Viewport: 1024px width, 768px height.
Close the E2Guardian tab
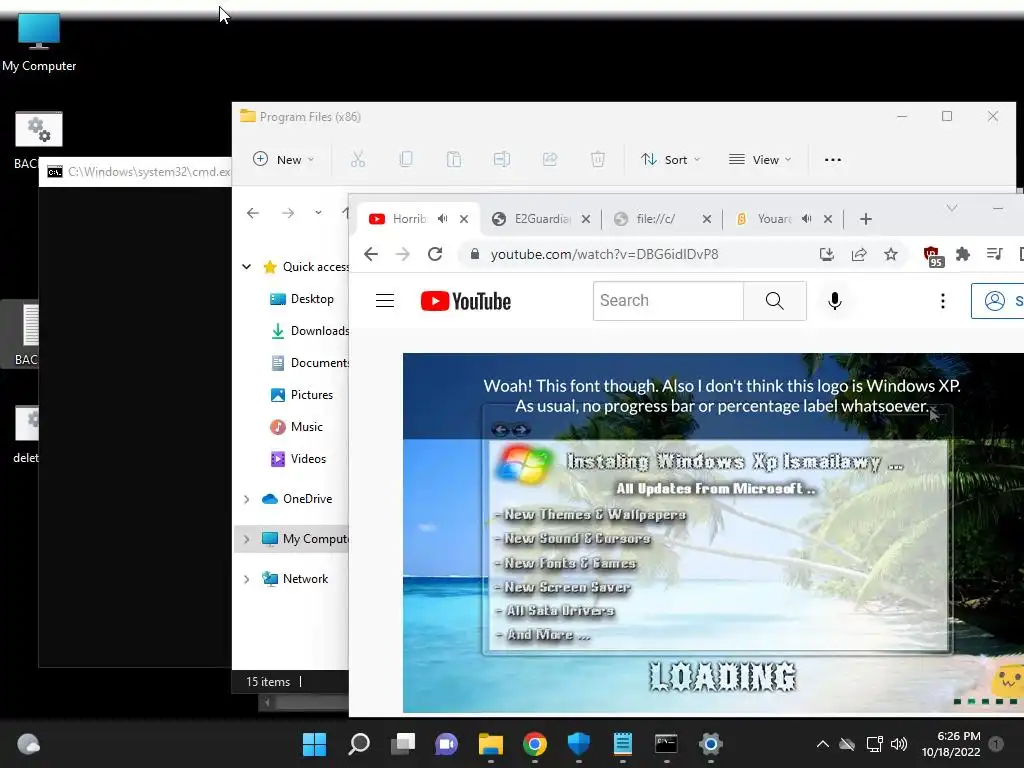(x=586, y=219)
